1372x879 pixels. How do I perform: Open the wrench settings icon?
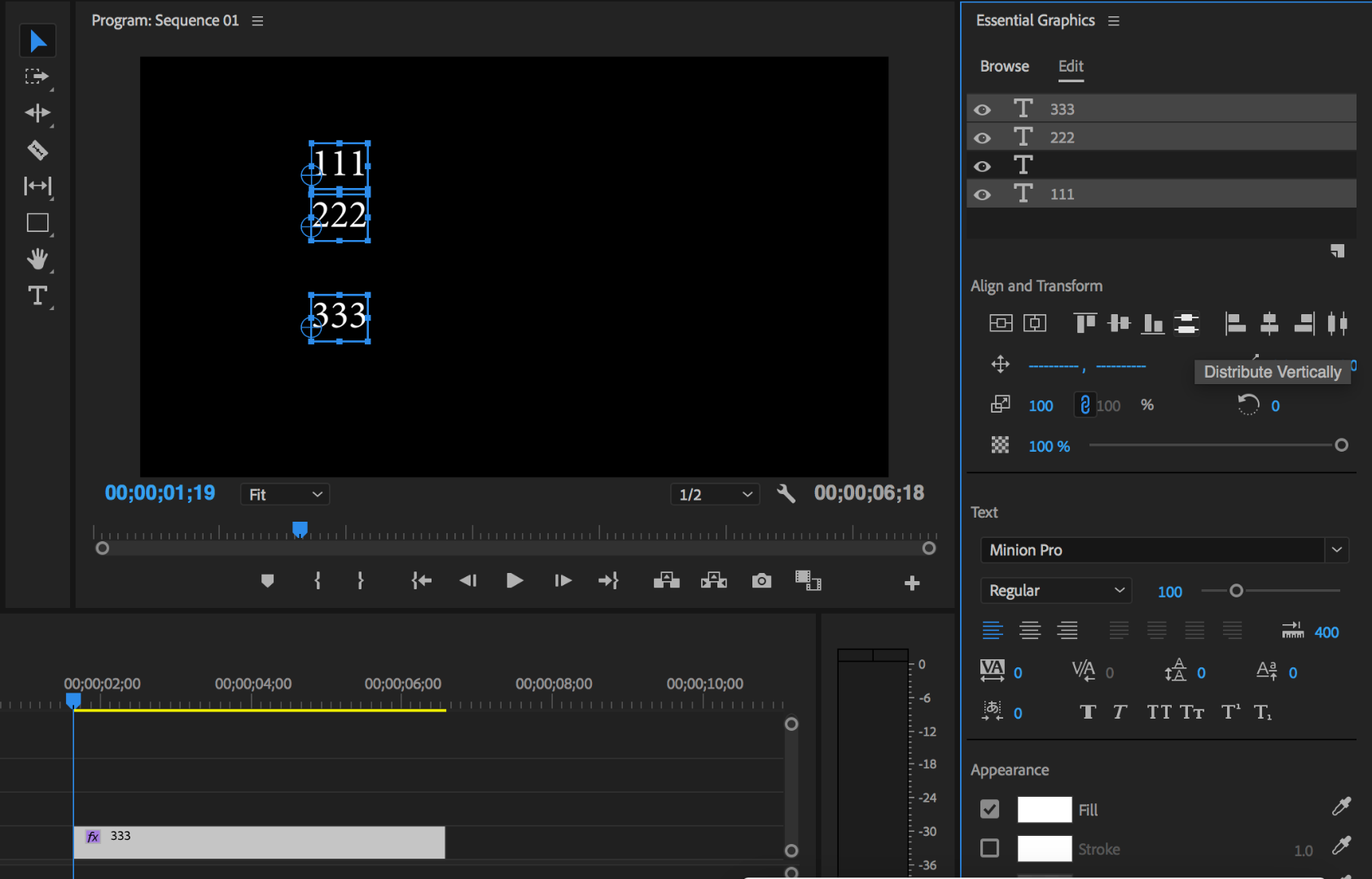(x=786, y=494)
